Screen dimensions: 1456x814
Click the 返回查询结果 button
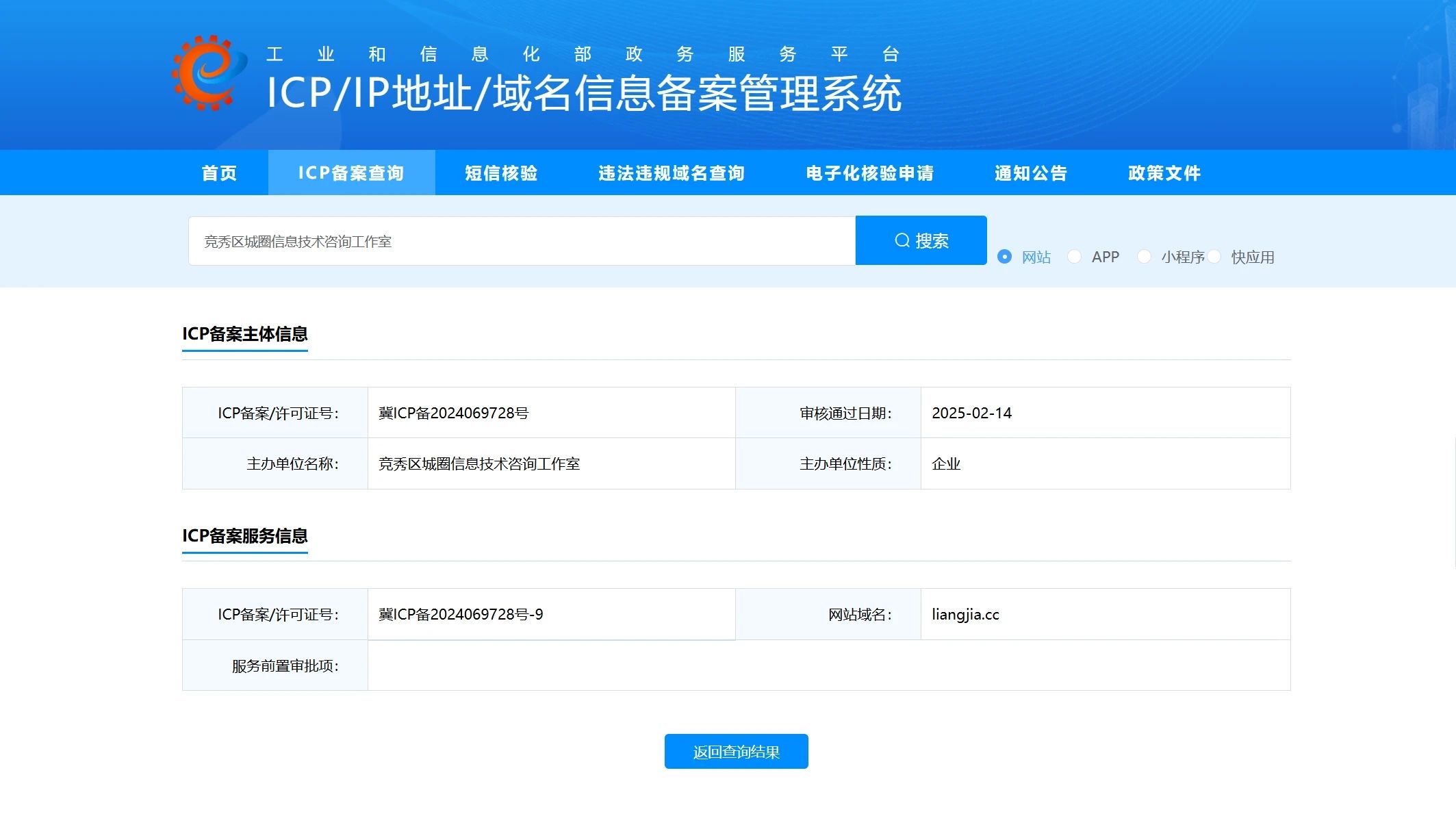point(736,752)
